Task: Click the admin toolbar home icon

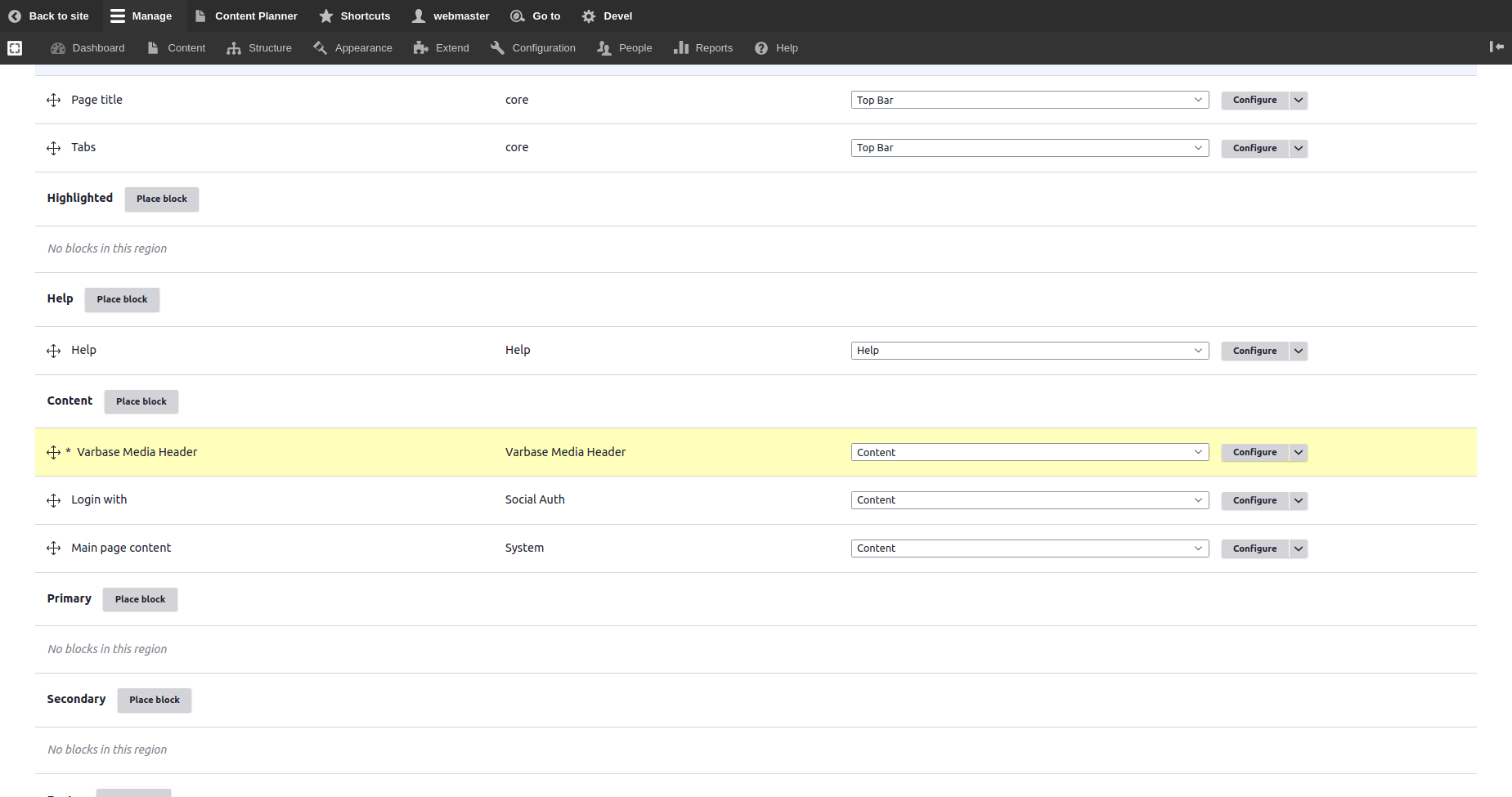Action: point(15,48)
